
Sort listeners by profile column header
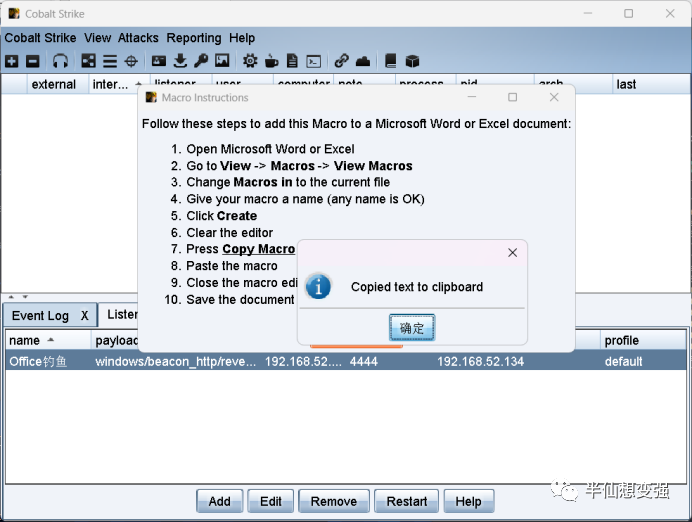pyautogui.click(x=643, y=341)
